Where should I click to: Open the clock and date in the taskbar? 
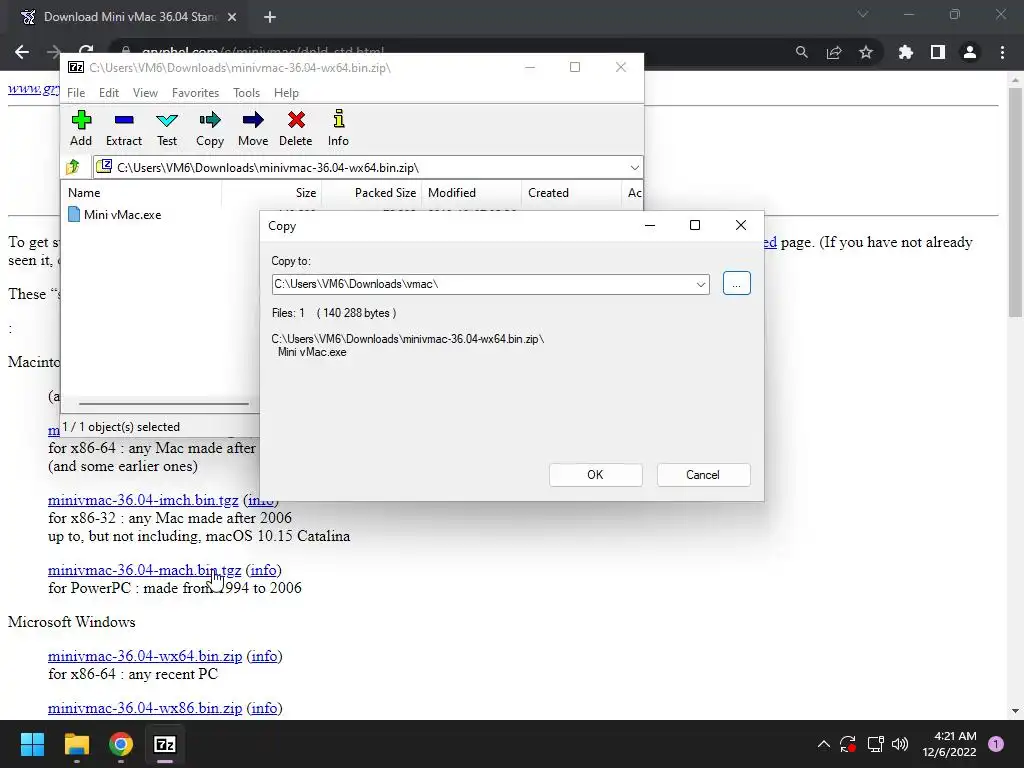950,744
